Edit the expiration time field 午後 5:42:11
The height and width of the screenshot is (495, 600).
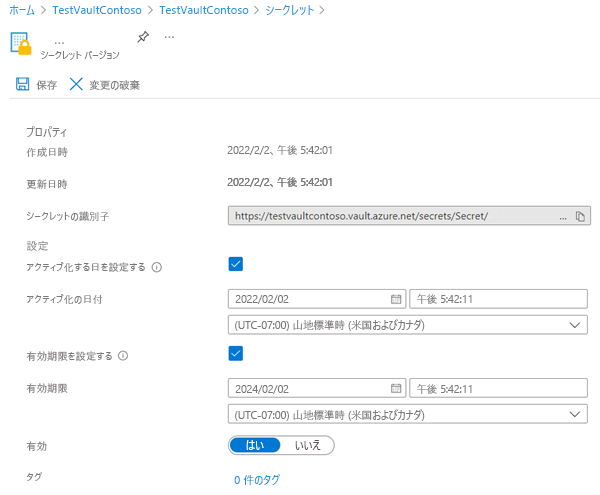click(499, 389)
